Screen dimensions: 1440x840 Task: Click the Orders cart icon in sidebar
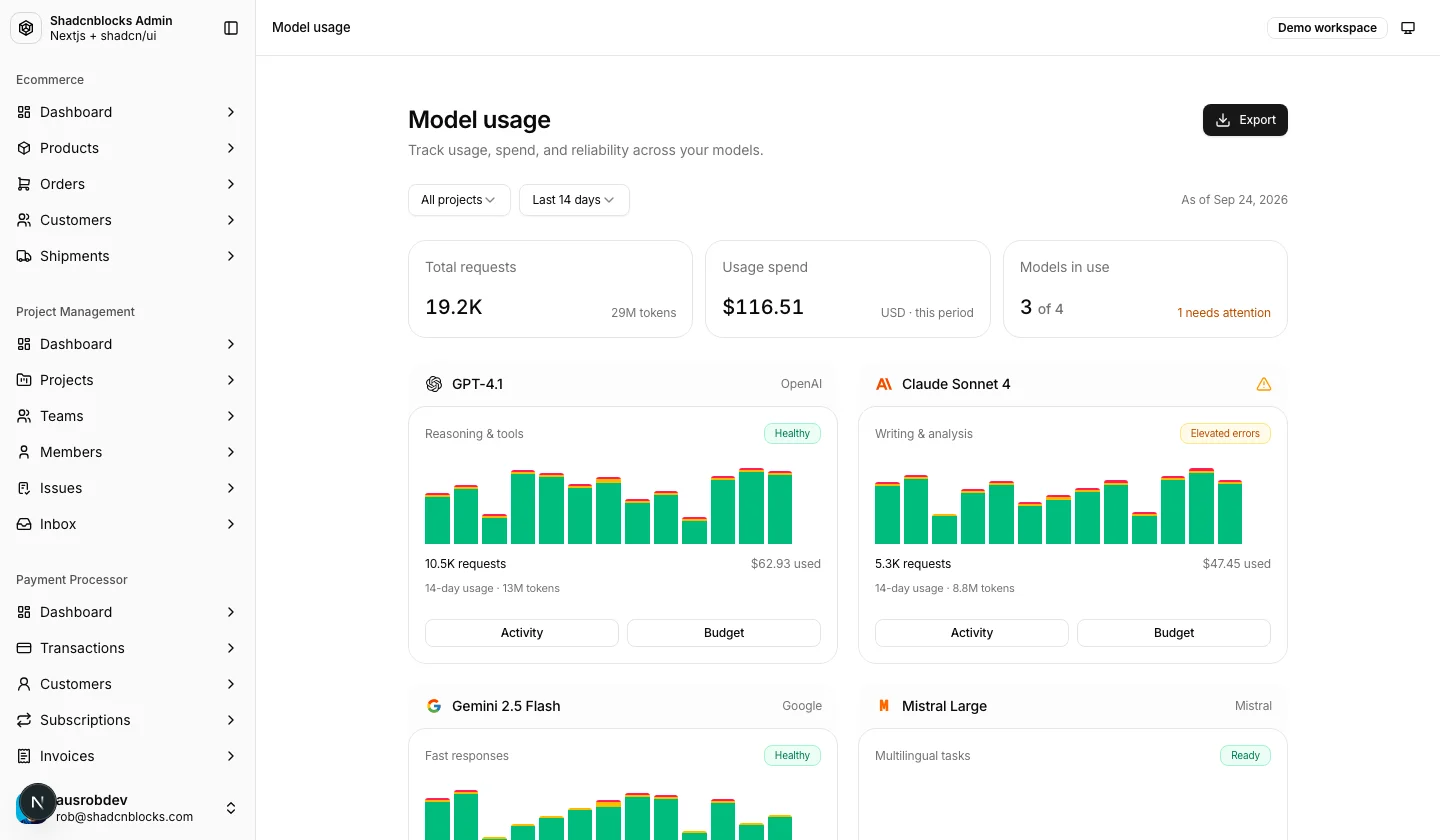pos(24,184)
